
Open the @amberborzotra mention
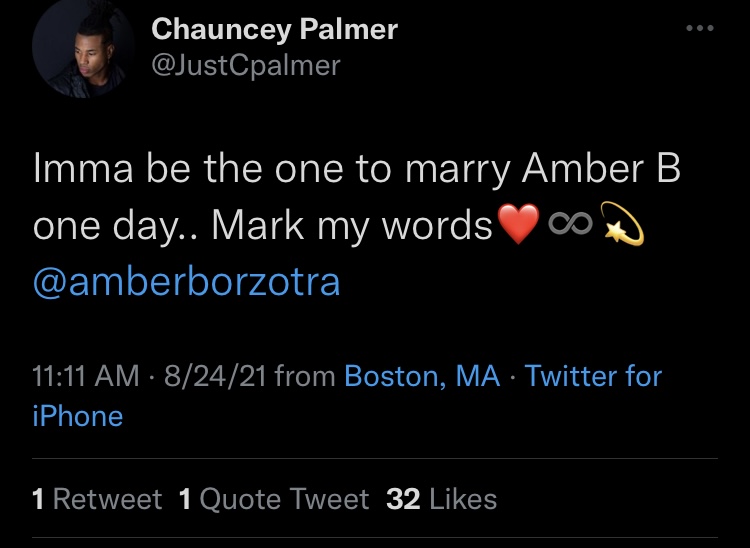[187, 282]
